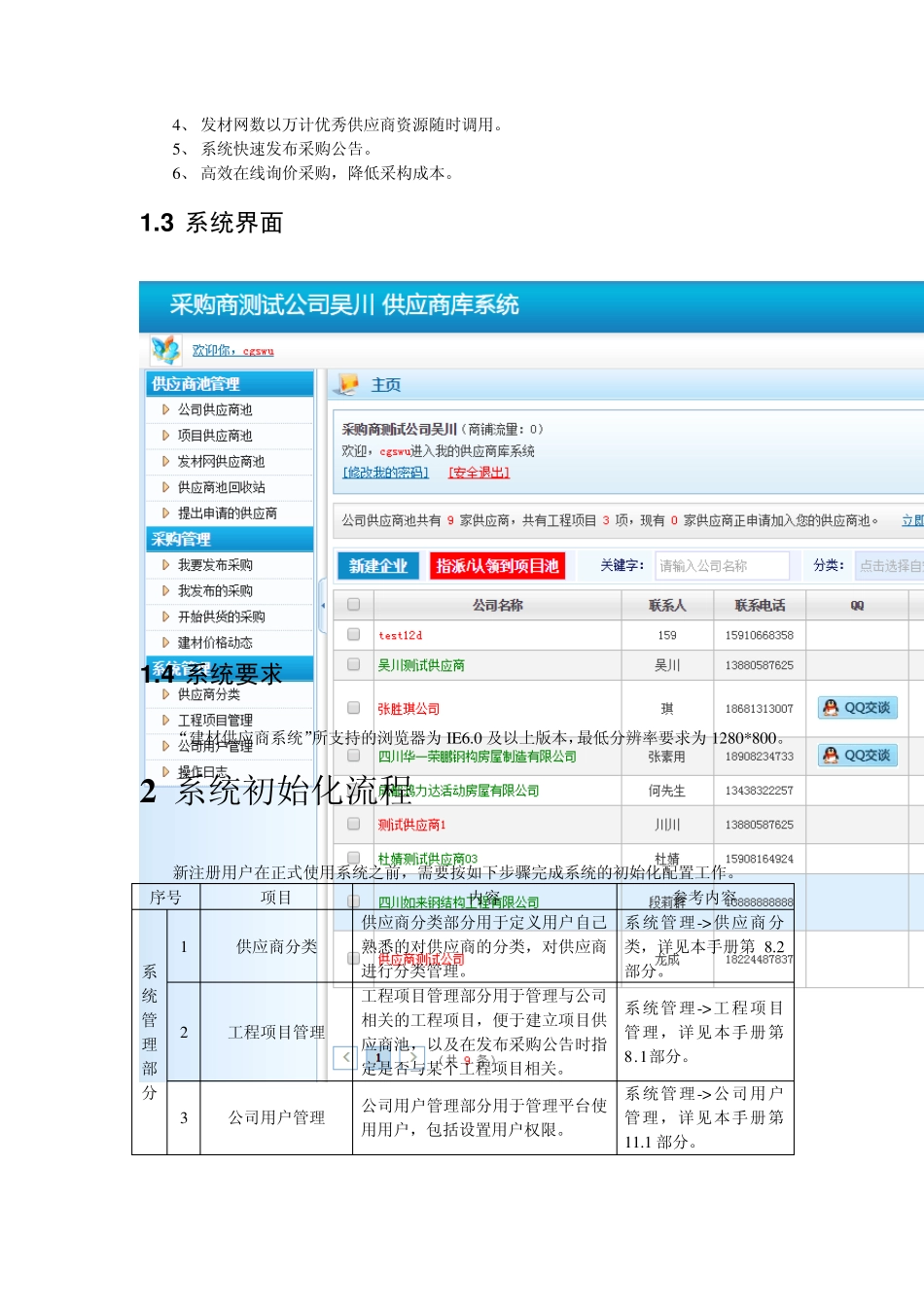Open 开始供货的采购 in the sidebar
This screenshot has width=924, height=1307.
[x=221, y=617]
